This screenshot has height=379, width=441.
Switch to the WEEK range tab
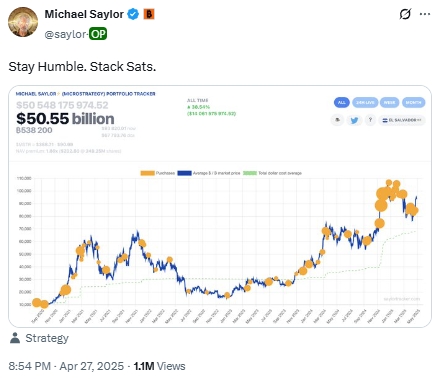pyautogui.click(x=389, y=102)
